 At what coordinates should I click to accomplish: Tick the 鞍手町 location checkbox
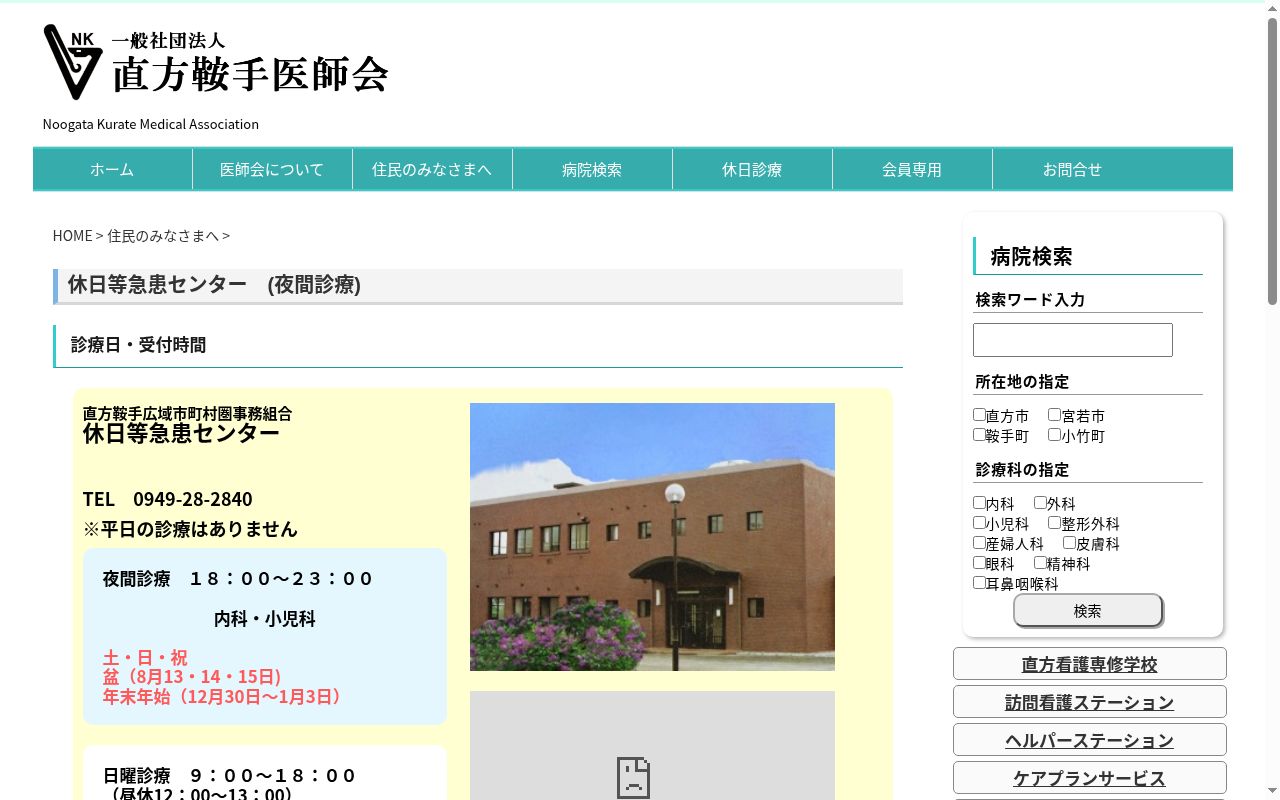coord(979,434)
